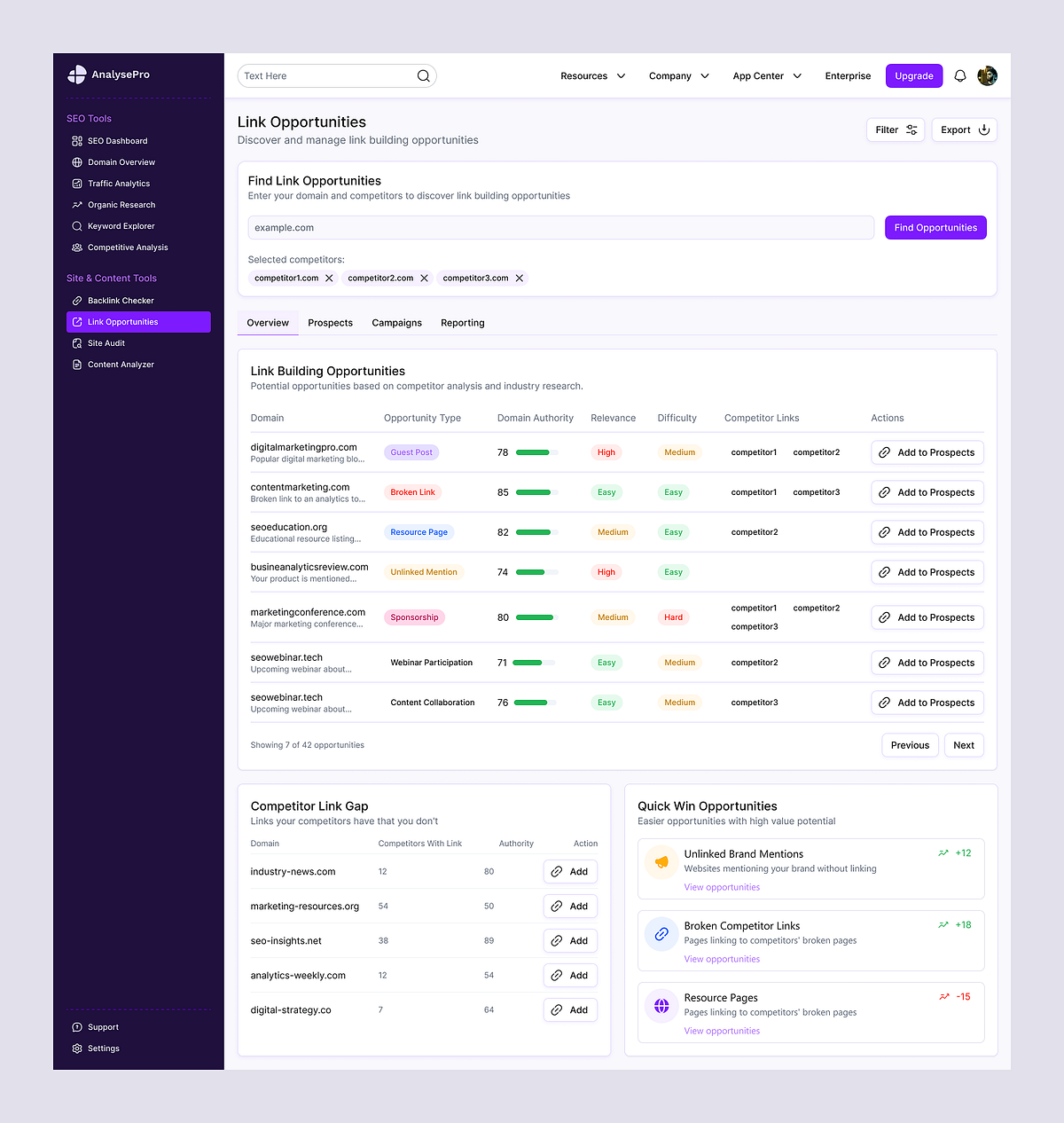Expand the Resources dropdown menu
The image size is (1064, 1123).
click(x=592, y=76)
